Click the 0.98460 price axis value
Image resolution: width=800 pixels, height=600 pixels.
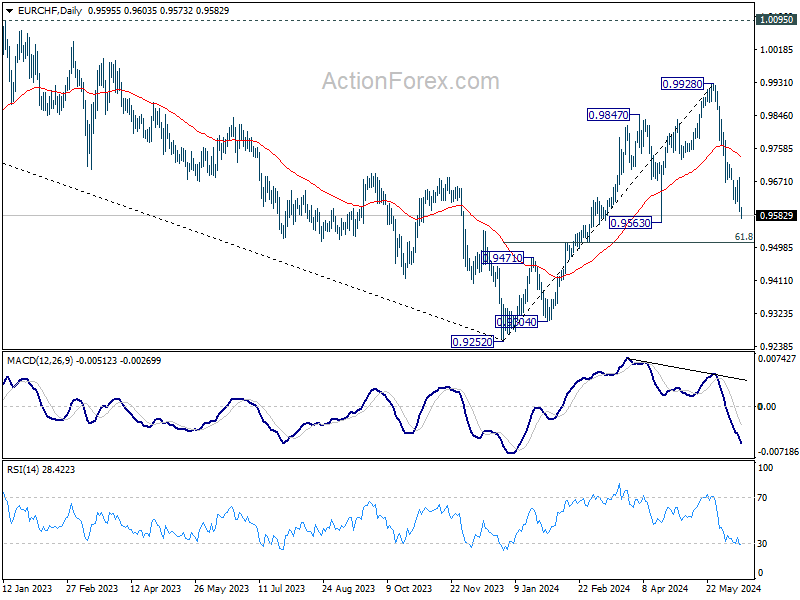(x=777, y=115)
